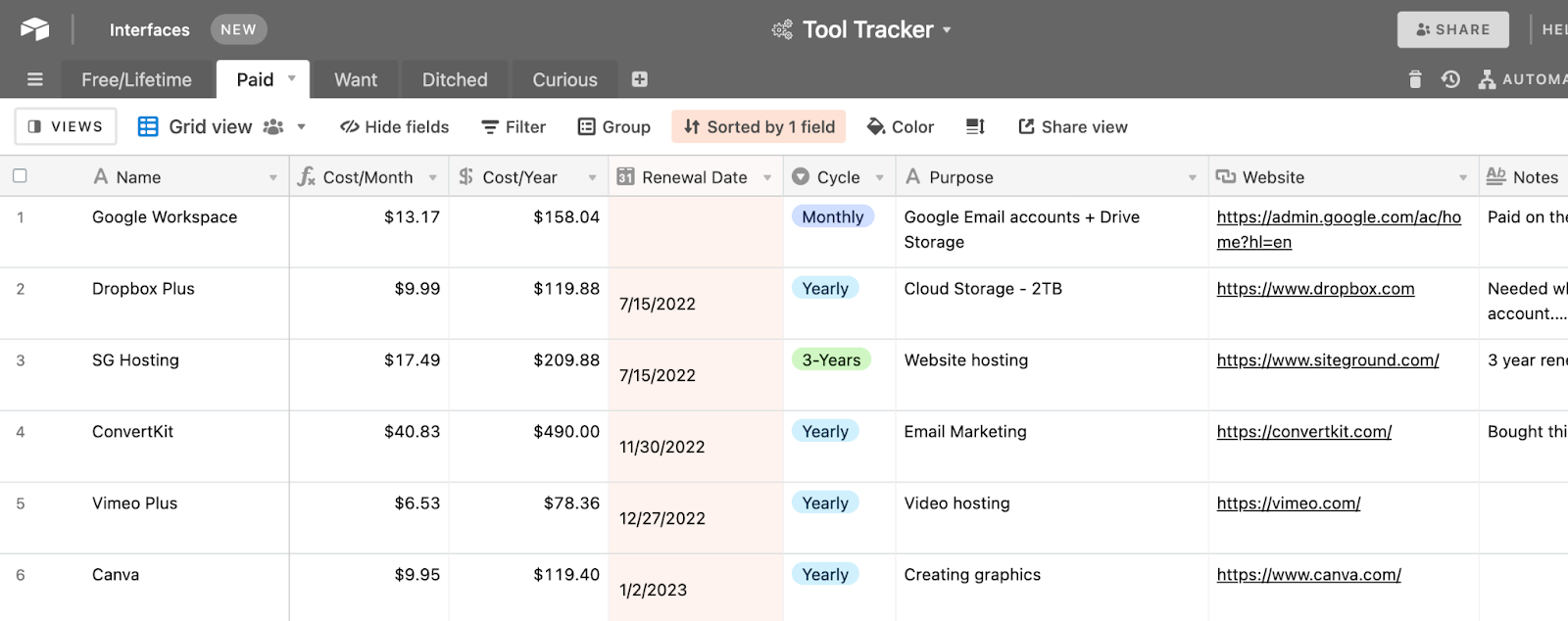
Task: Toggle the VIEWS sidebar
Action: pos(66,126)
